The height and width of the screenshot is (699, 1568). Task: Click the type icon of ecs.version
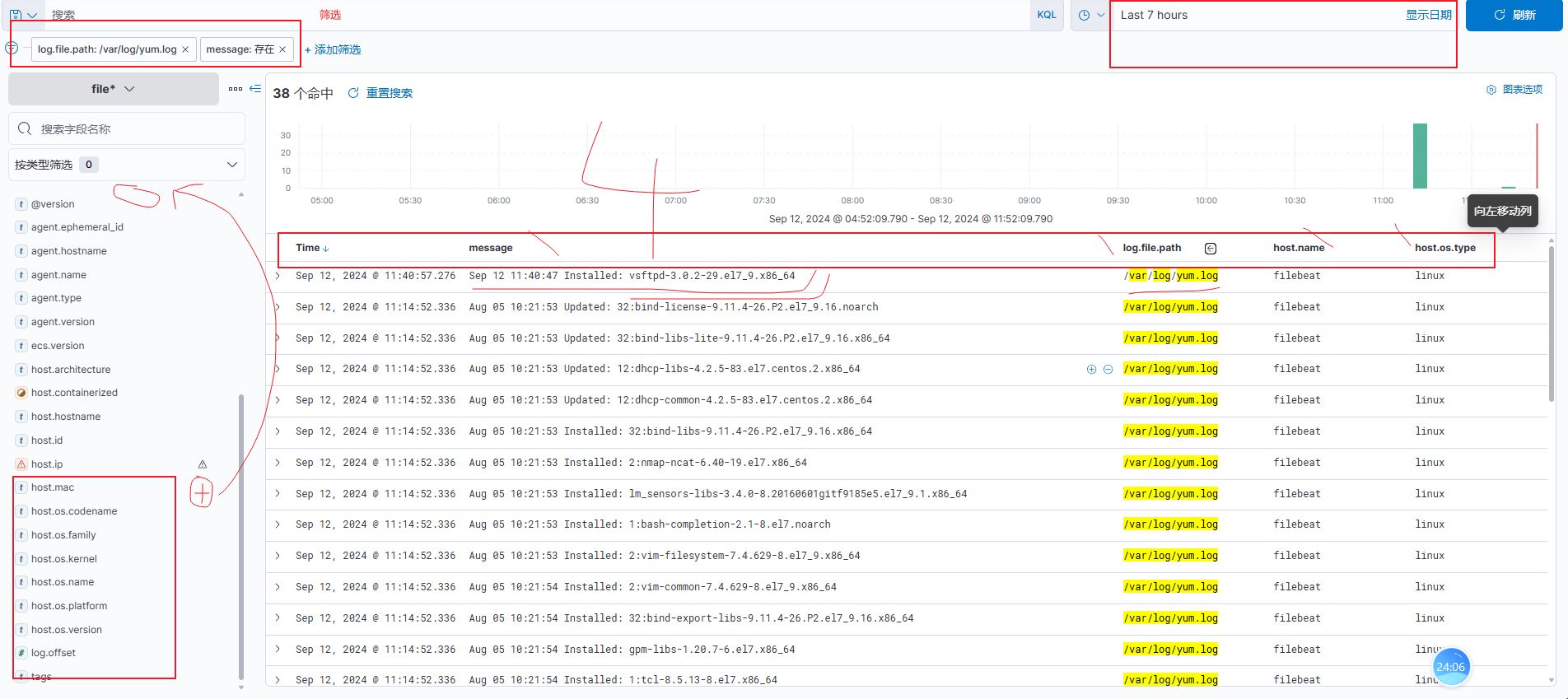(21, 346)
